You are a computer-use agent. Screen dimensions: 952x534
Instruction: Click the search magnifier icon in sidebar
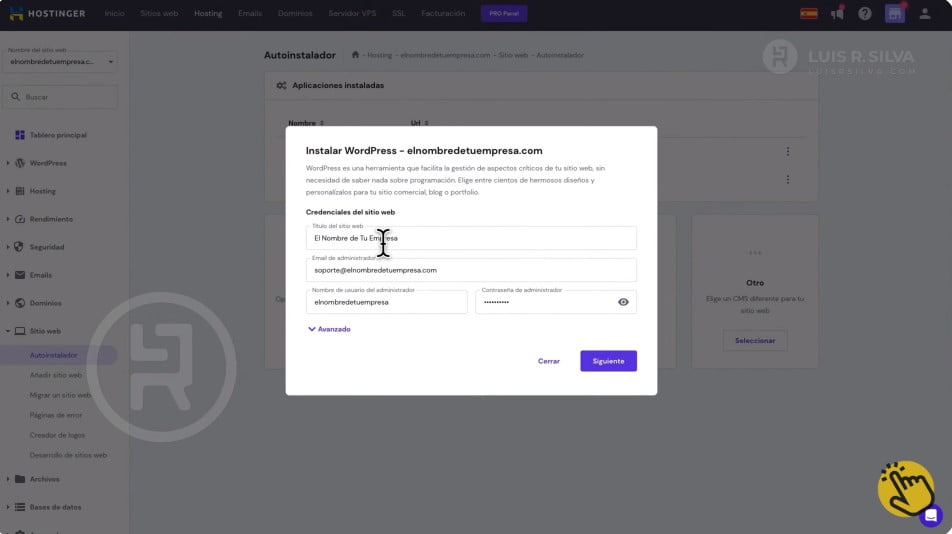(x=16, y=97)
